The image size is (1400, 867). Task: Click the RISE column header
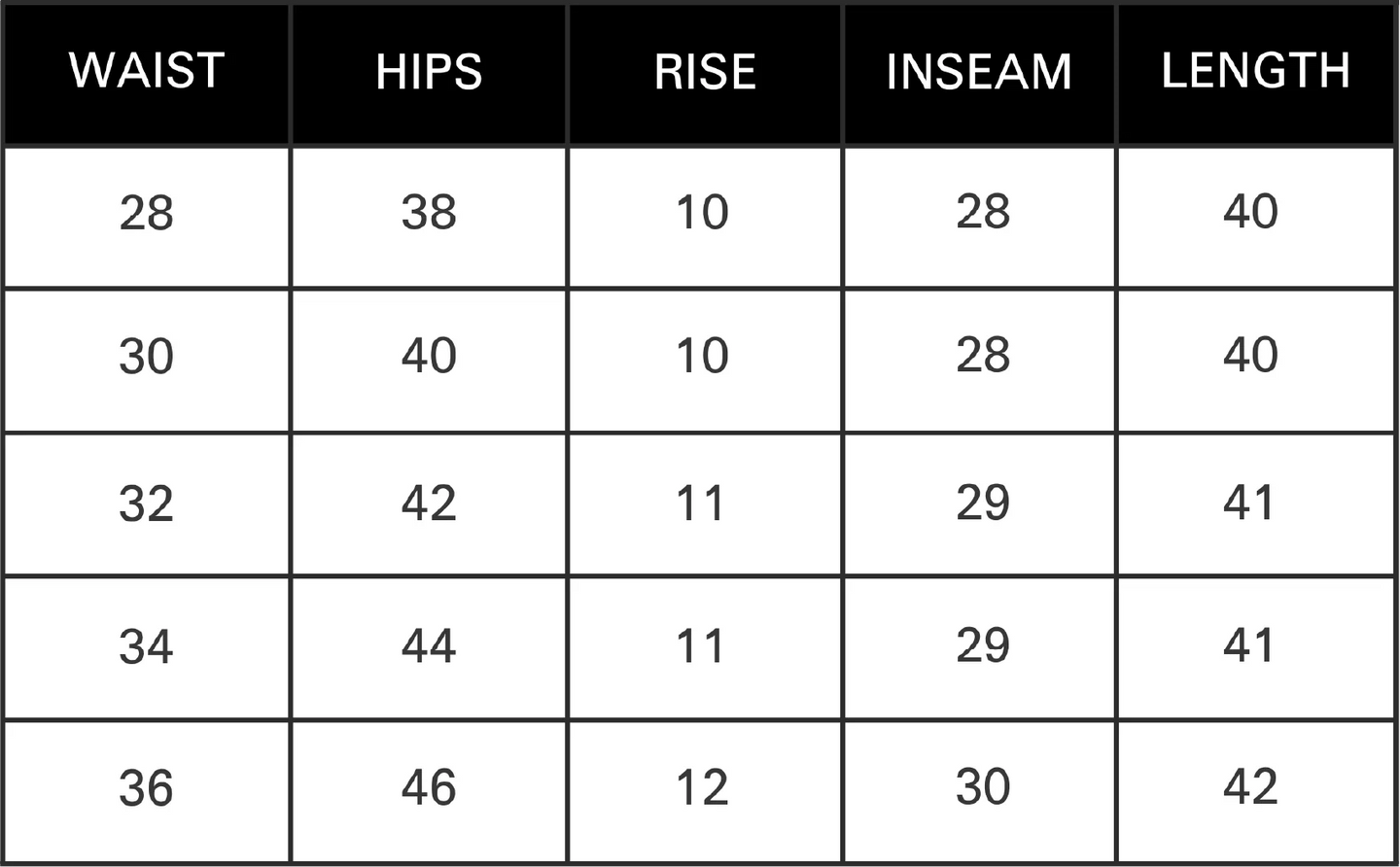point(705,72)
